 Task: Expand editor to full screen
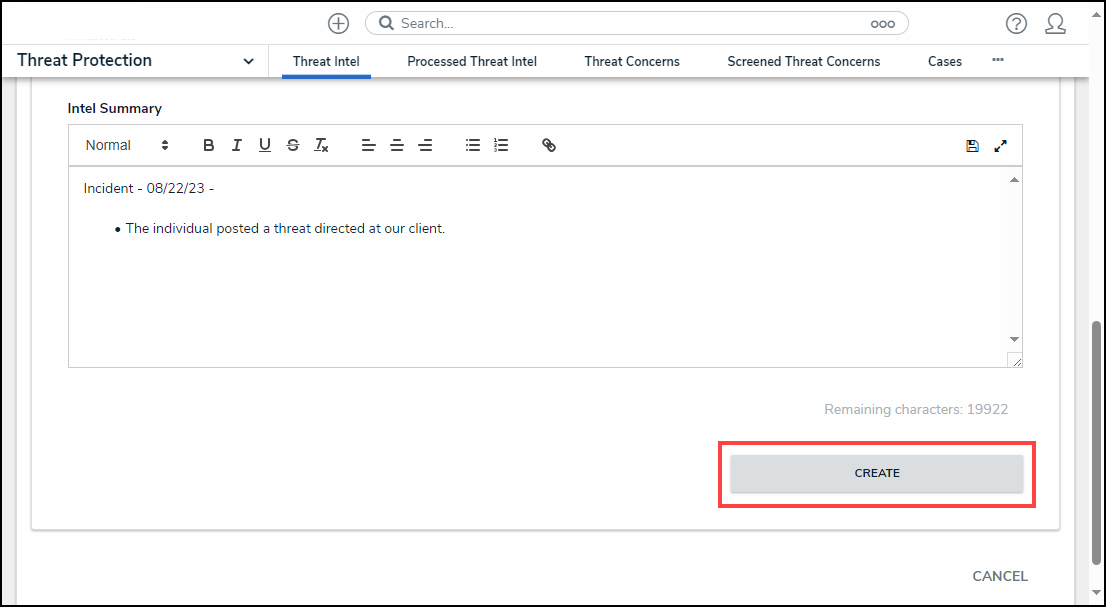(1000, 146)
